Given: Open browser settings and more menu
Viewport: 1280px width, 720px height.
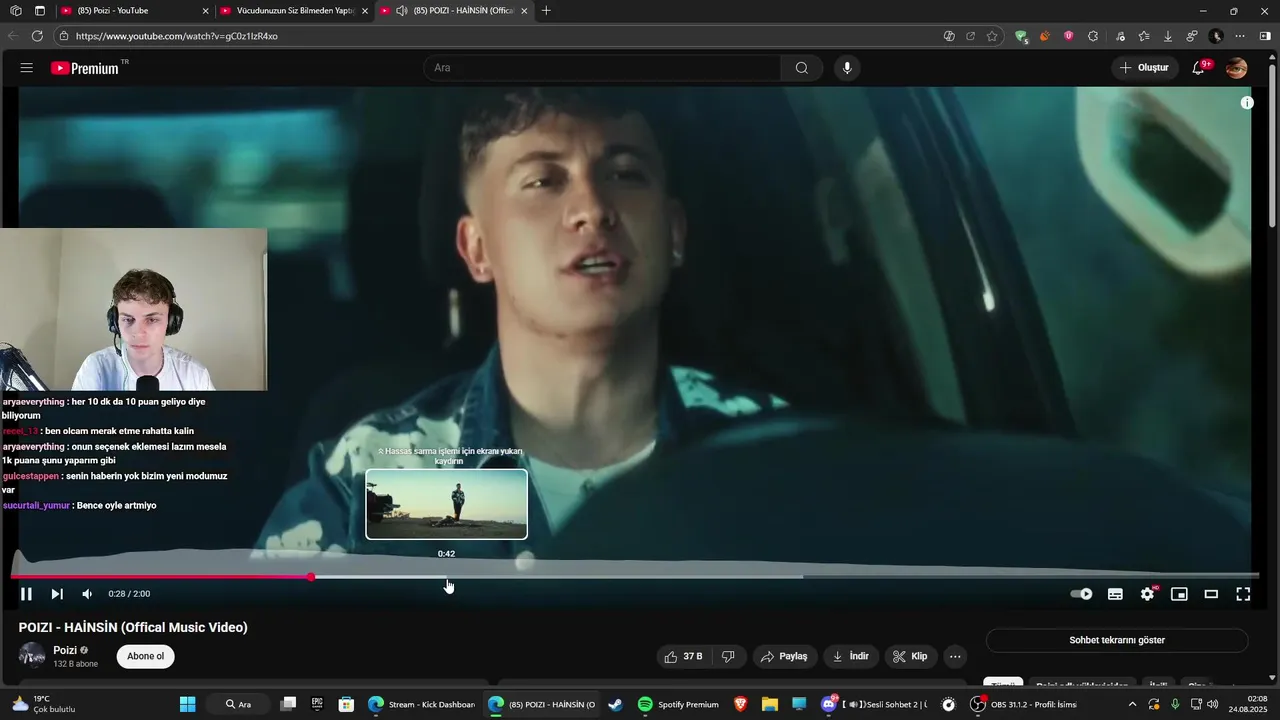Looking at the screenshot, I should 1240,36.
